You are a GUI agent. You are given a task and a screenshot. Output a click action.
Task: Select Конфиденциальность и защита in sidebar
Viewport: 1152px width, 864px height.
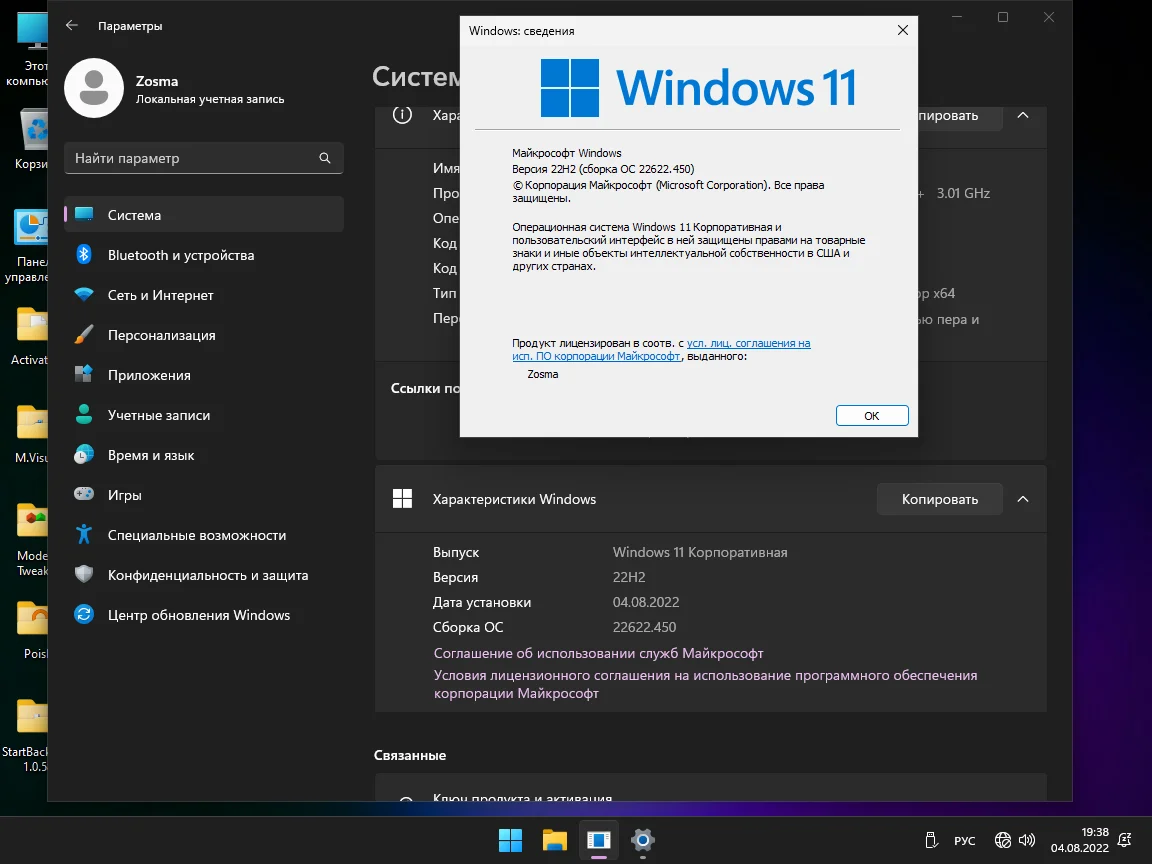pyautogui.click(x=207, y=575)
